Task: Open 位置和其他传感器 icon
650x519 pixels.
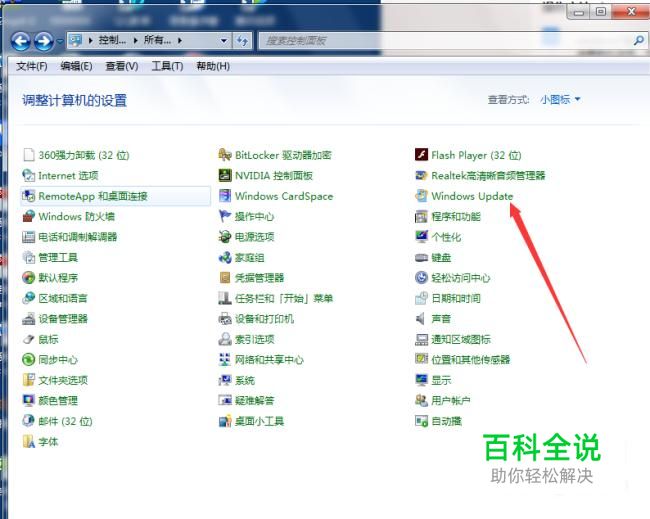Action: [421, 359]
